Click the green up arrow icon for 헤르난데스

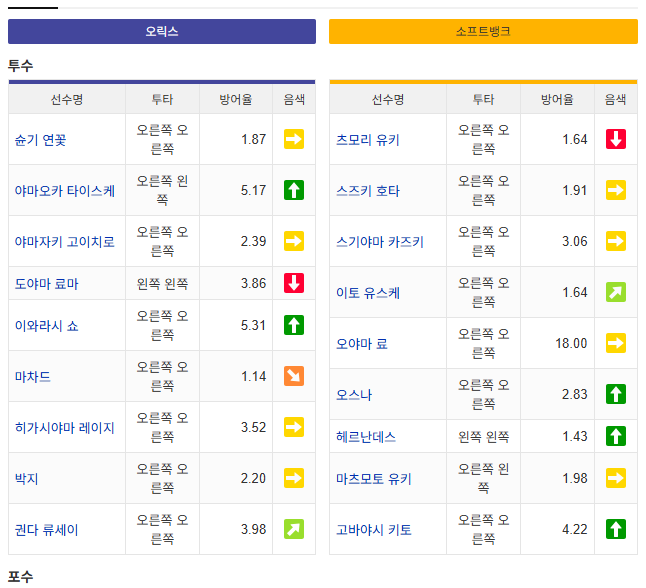(616, 436)
